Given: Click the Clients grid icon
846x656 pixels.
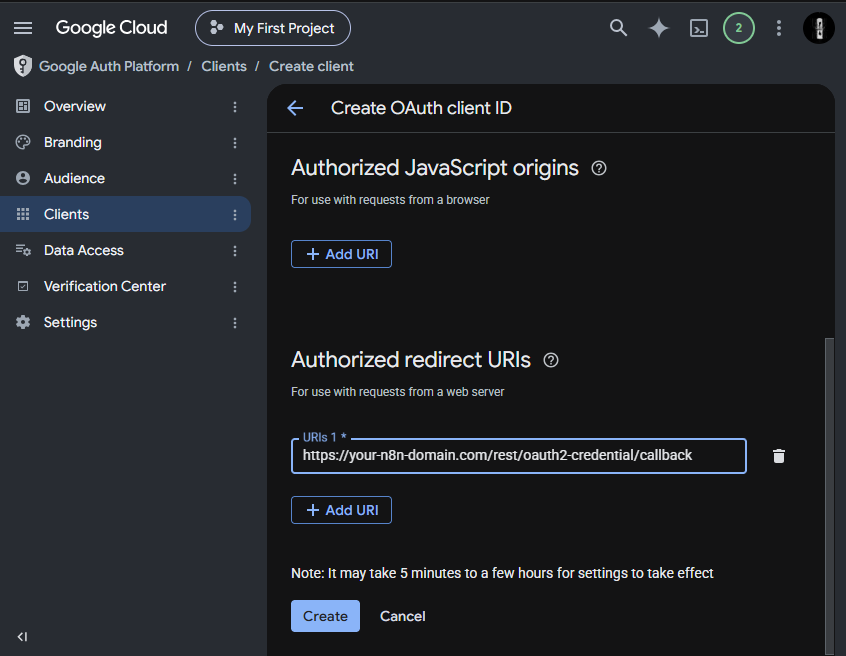Looking at the screenshot, I should [23, 214].
